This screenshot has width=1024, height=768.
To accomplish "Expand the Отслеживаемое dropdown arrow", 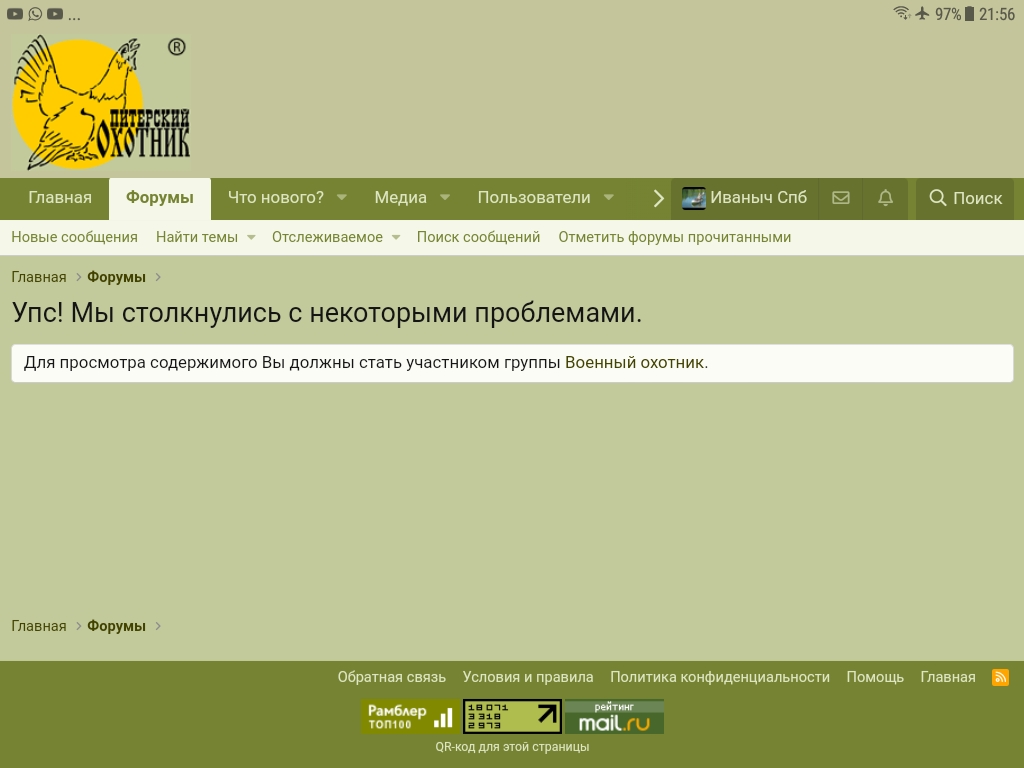I will 396,238.
